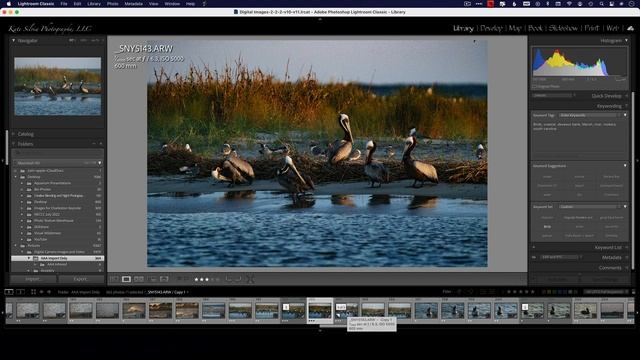The height and width of the screenshot is (360, 640).
Task: Expand the Catalog panel
Action: coord(13,134)
